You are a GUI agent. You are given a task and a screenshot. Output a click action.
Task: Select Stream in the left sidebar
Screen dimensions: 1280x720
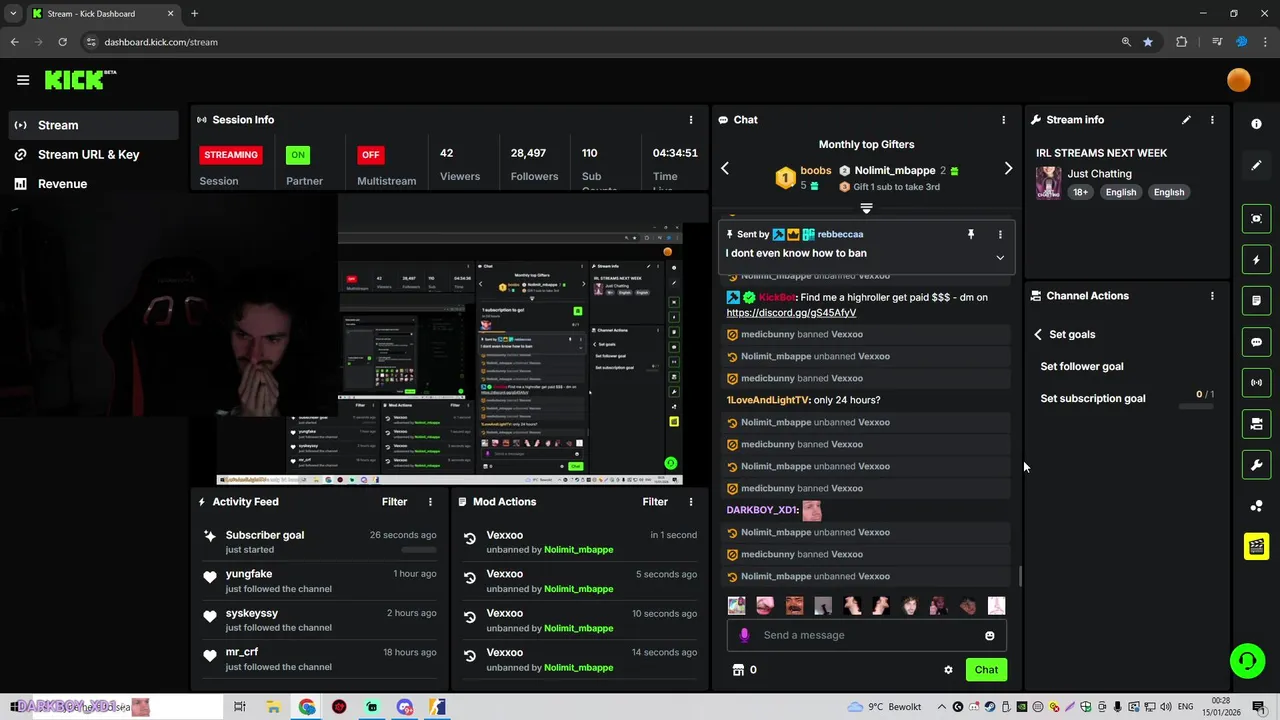[94, 125]
